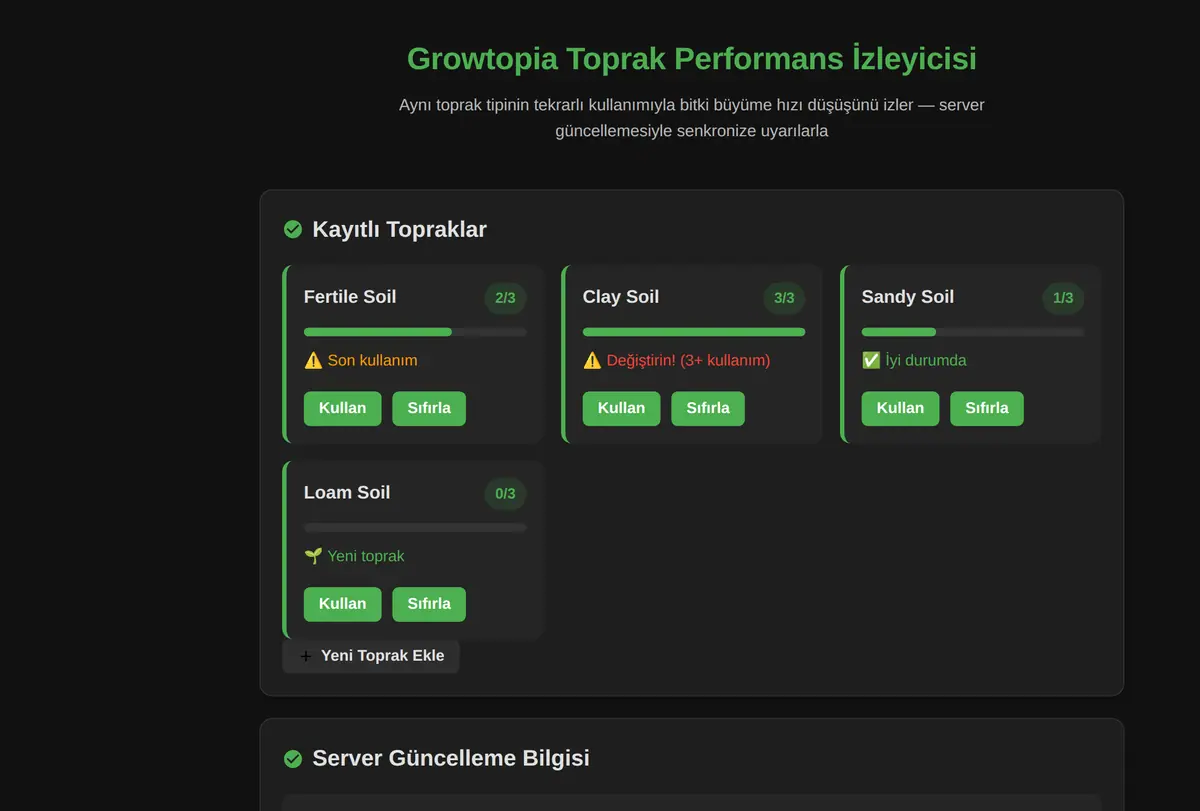Click Server Güncelleme Bilgisi heading

click(451, 759)
